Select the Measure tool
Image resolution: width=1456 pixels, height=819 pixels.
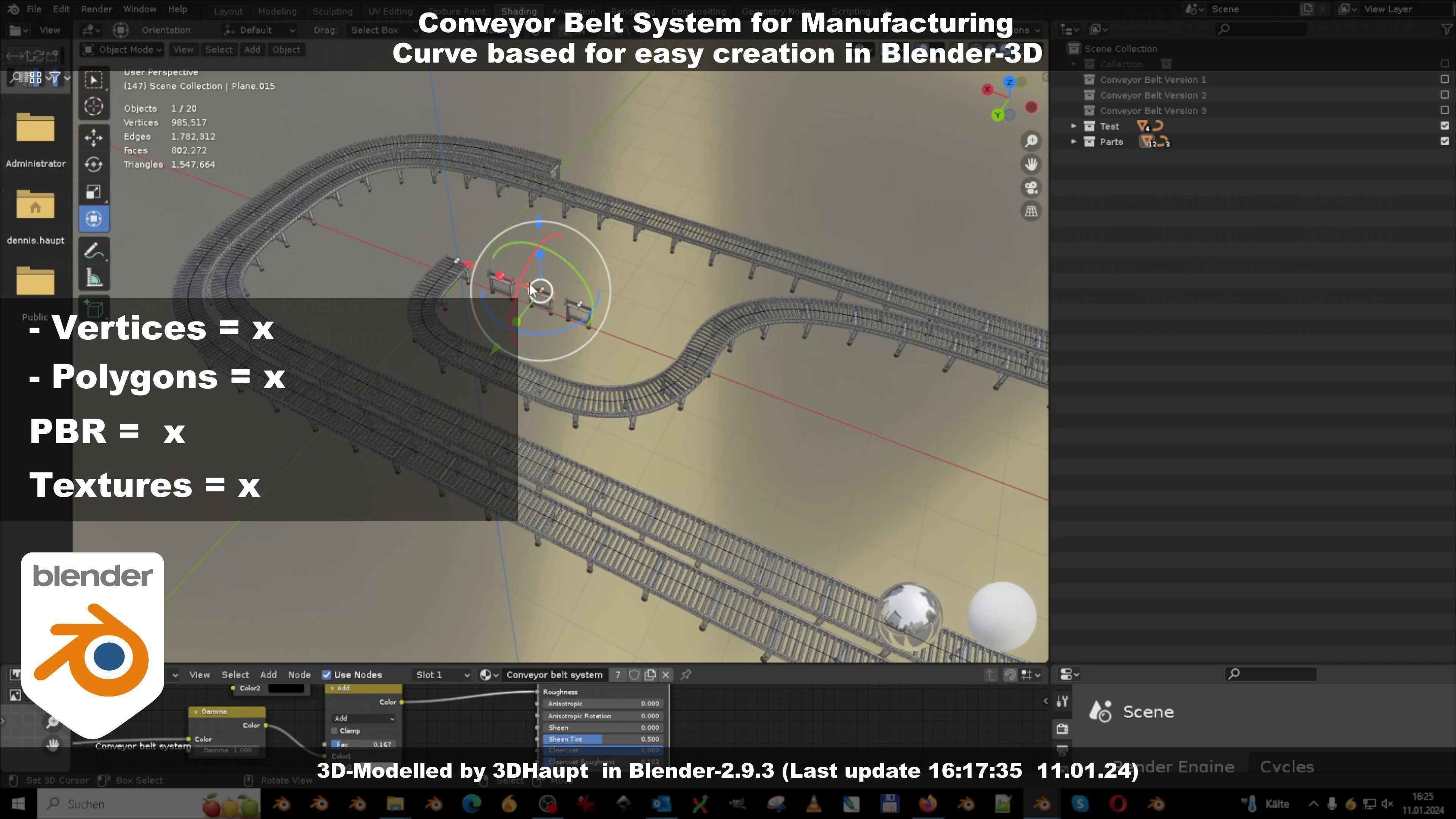click(94, 278)
